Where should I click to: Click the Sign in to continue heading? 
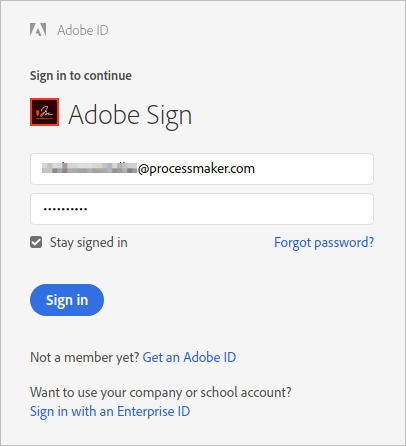tap(81, 76)
